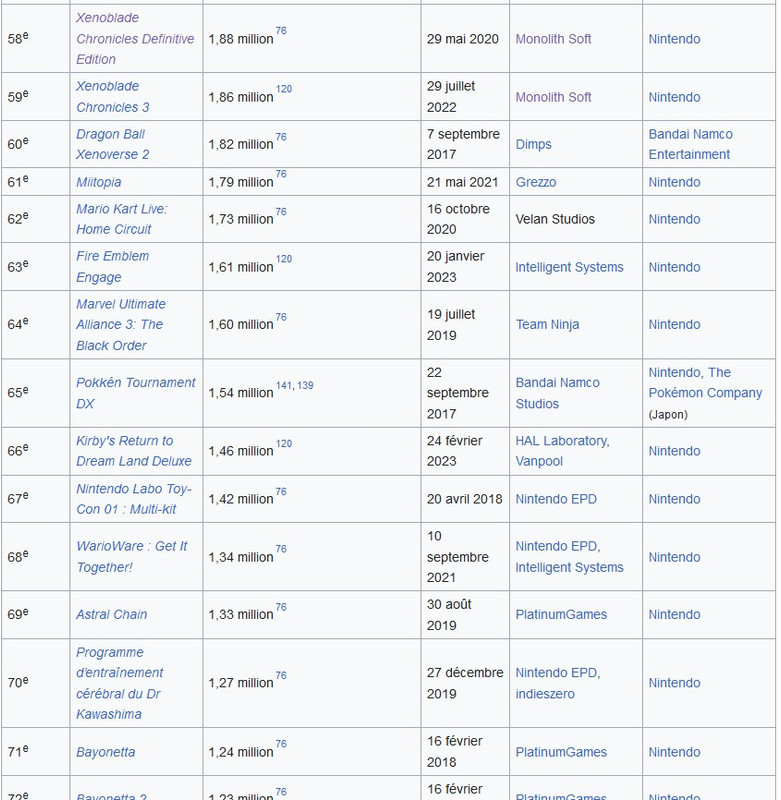Click Intelligent Systems in the WarioWare row
Image resolution: width=781 pixels, height=800 pixels.
coord(569,567)
